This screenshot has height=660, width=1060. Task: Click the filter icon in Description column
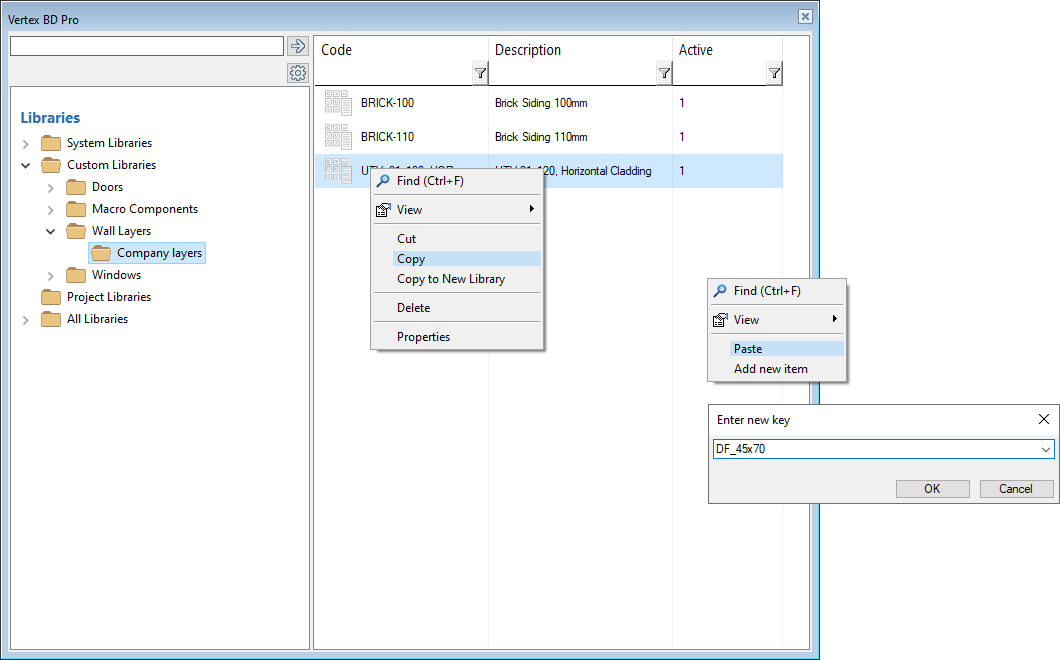point(664,73)
